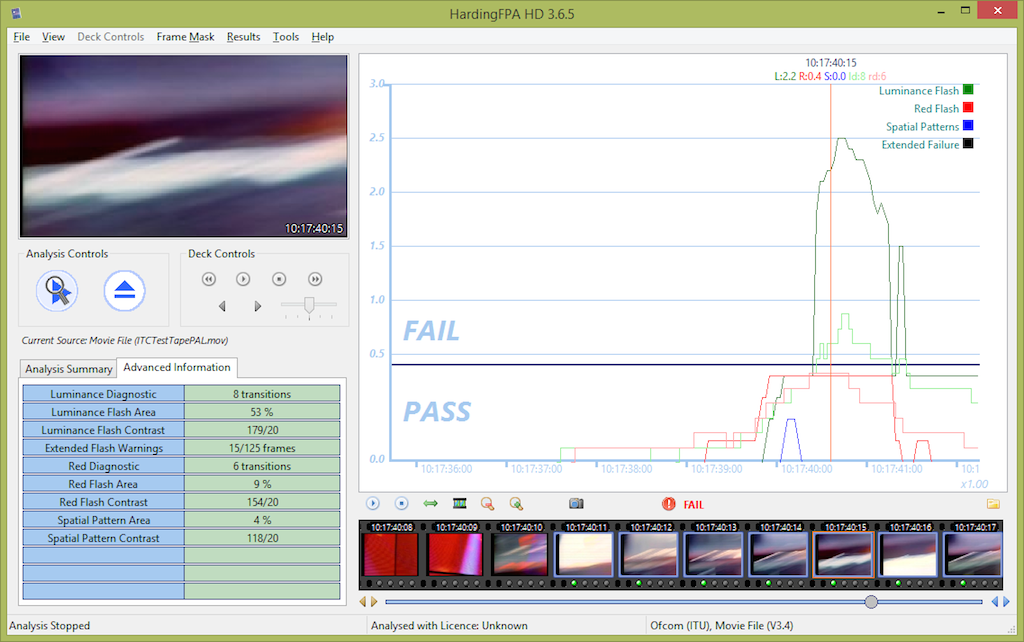The height and width of the screenshot is (642, 1024).
Task: Click the green double-arrow fit icon
Action: [430, 504]
